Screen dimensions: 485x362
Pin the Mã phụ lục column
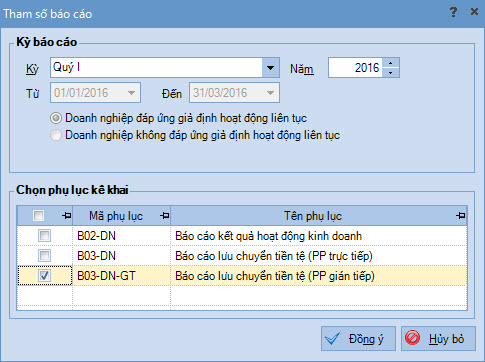pos(165,216)
